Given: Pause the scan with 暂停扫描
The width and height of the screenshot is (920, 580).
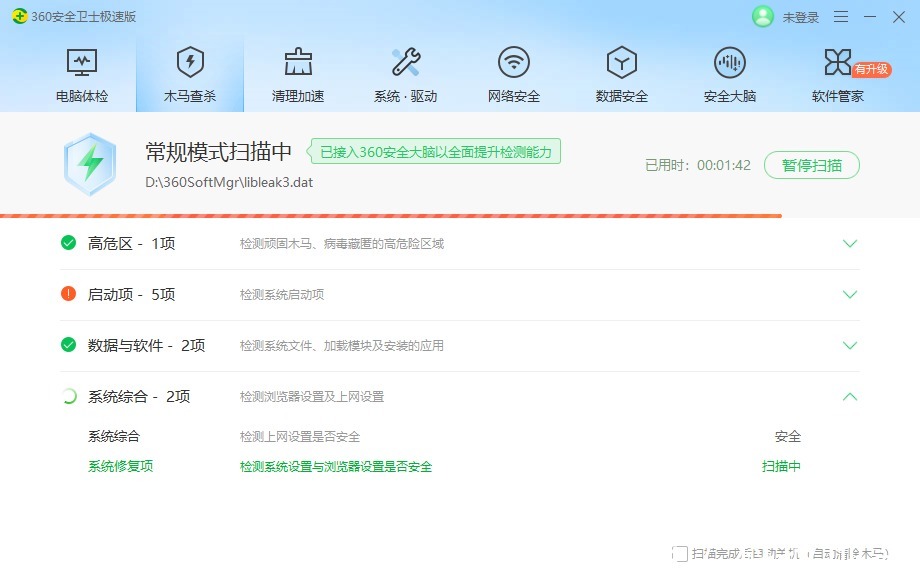Looking at the screenshot, I should [x=811, y=165].
